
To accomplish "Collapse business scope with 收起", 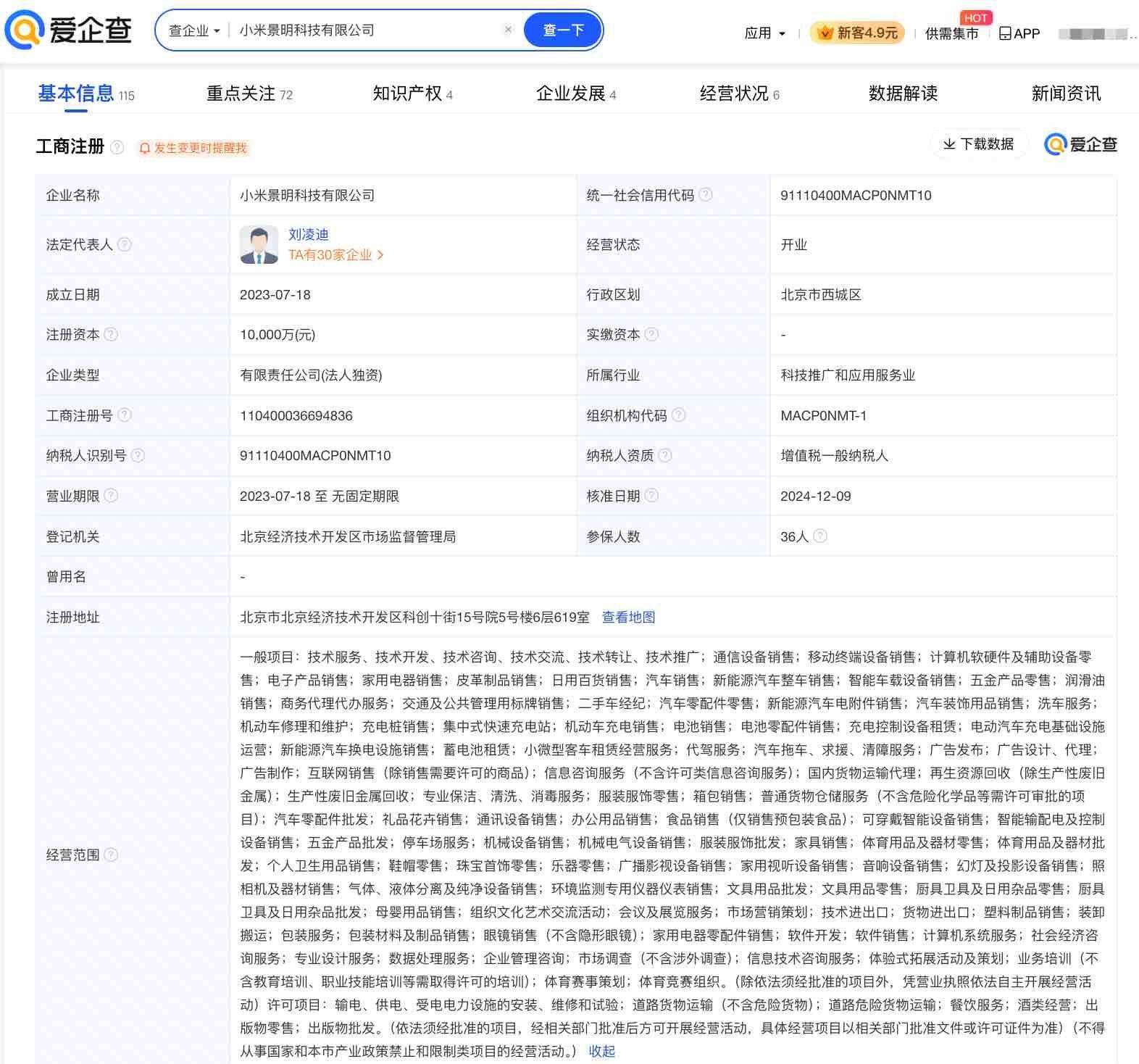I will click(x=601, y=1051).
